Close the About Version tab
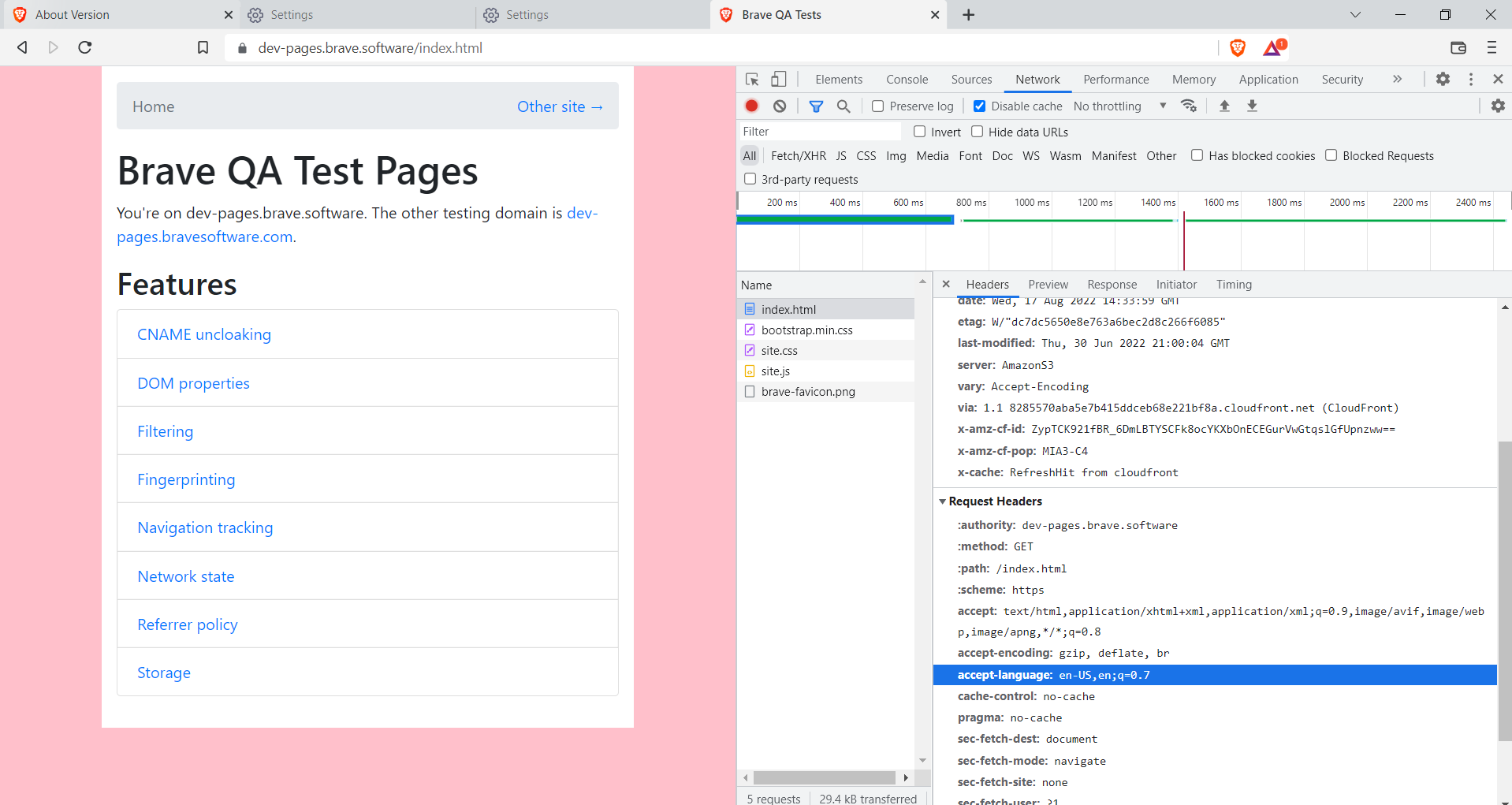The height and width of the screenshot is (805, 1512). click(x=229, y=15)
